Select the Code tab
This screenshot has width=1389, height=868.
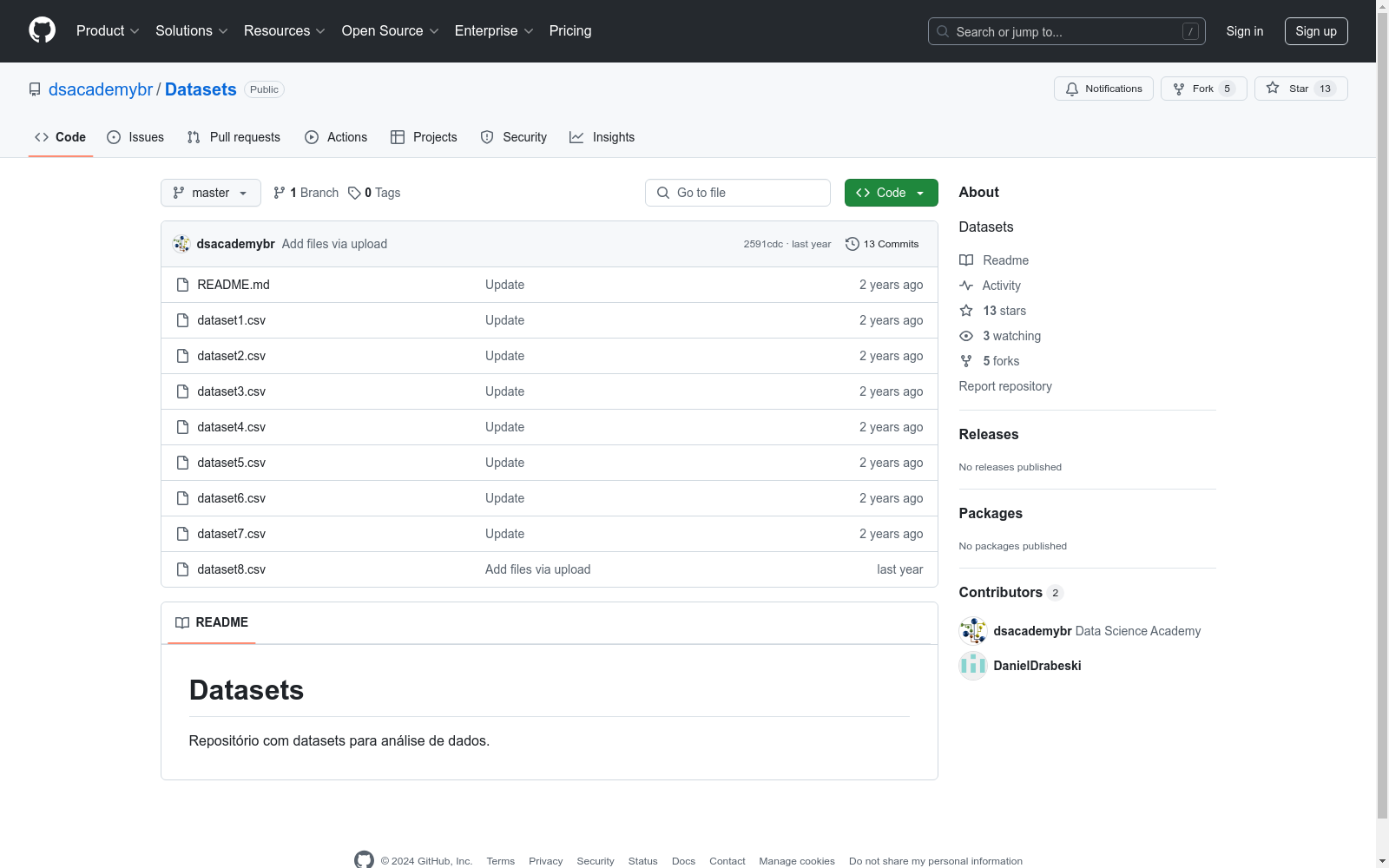(x=61, y=137)
